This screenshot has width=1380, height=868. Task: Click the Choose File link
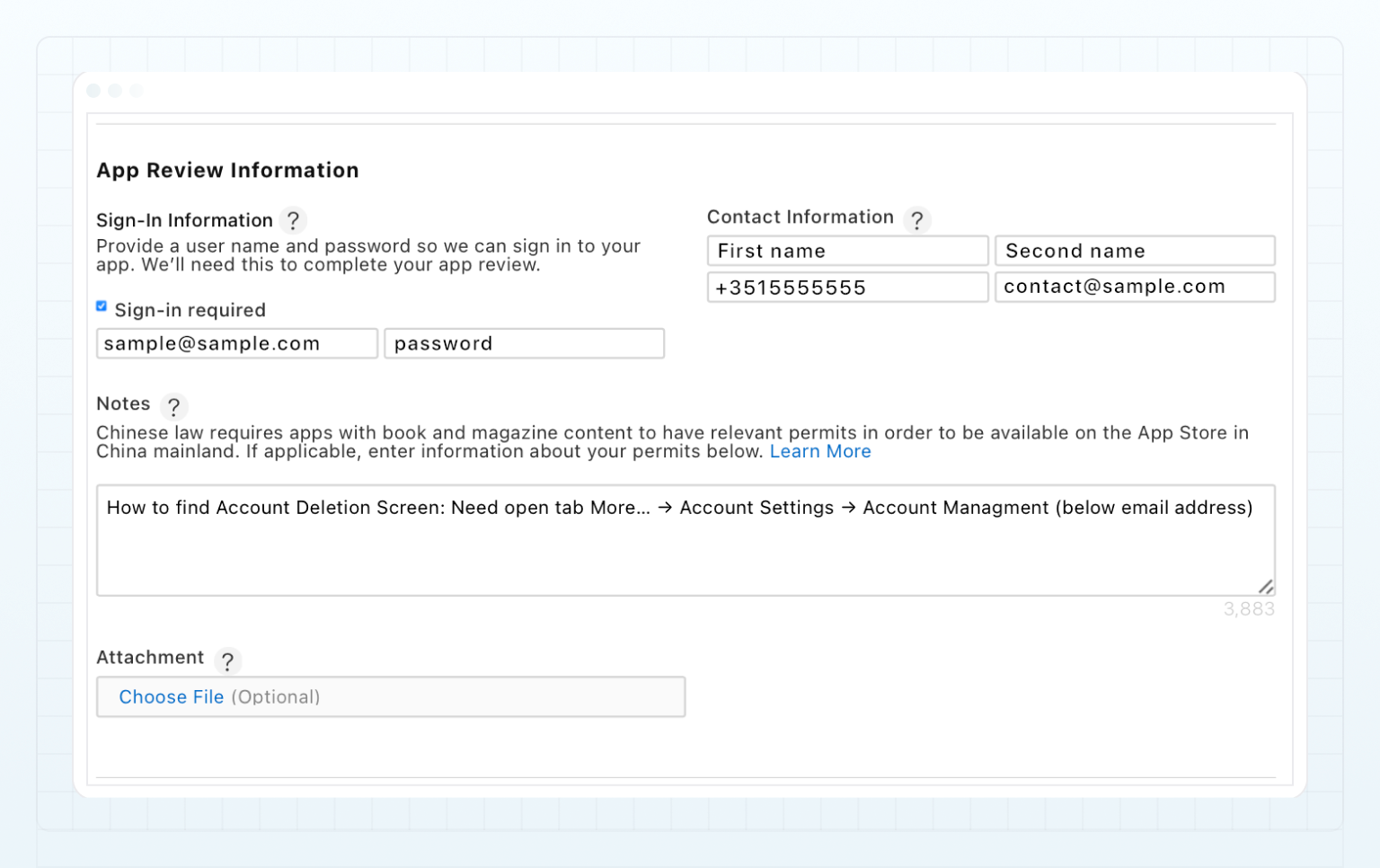(172, 697)
